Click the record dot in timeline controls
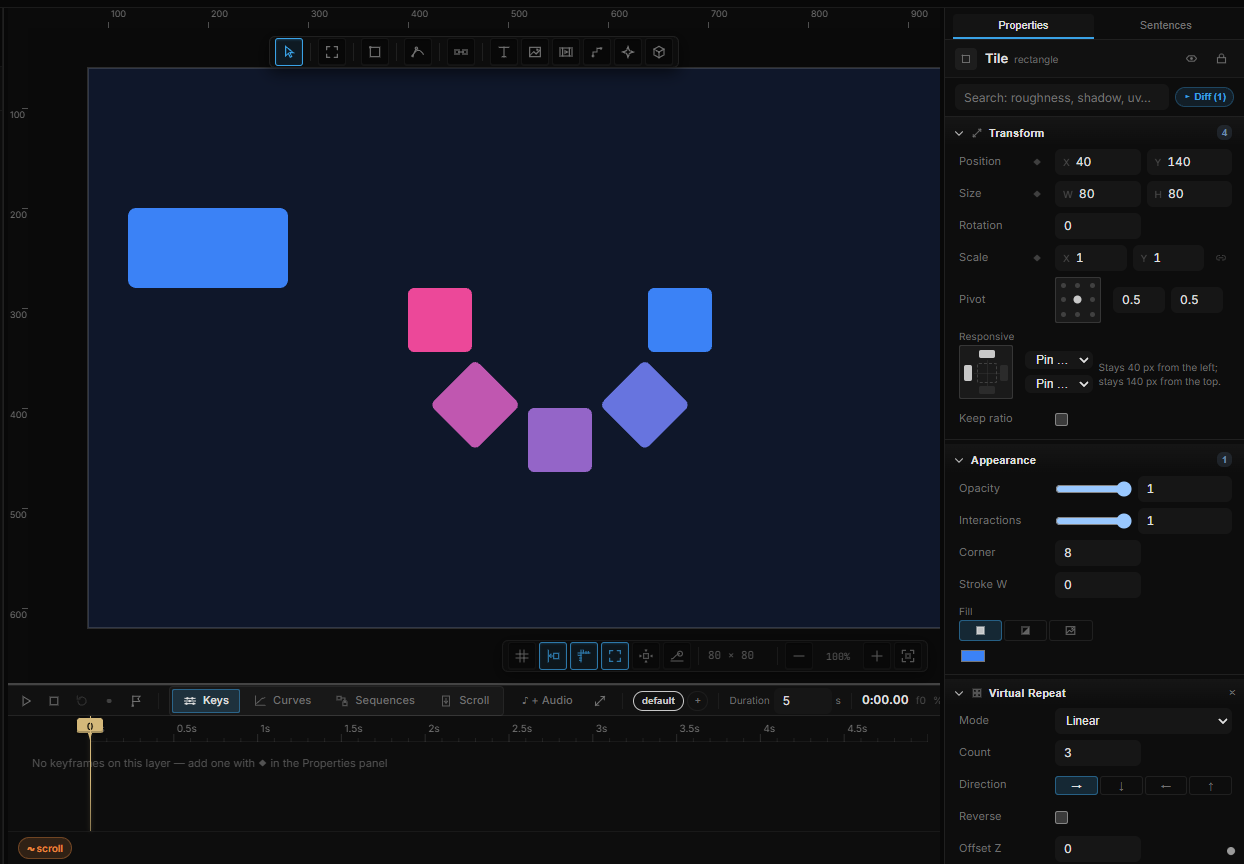Viewport: 1244px width, 864px height. point(109,701)
